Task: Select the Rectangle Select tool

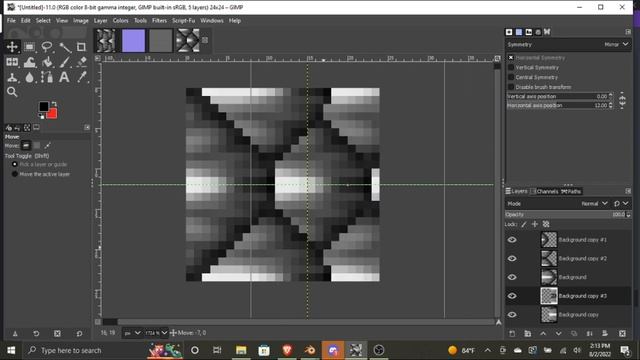Action: click(x=29, y=47)
